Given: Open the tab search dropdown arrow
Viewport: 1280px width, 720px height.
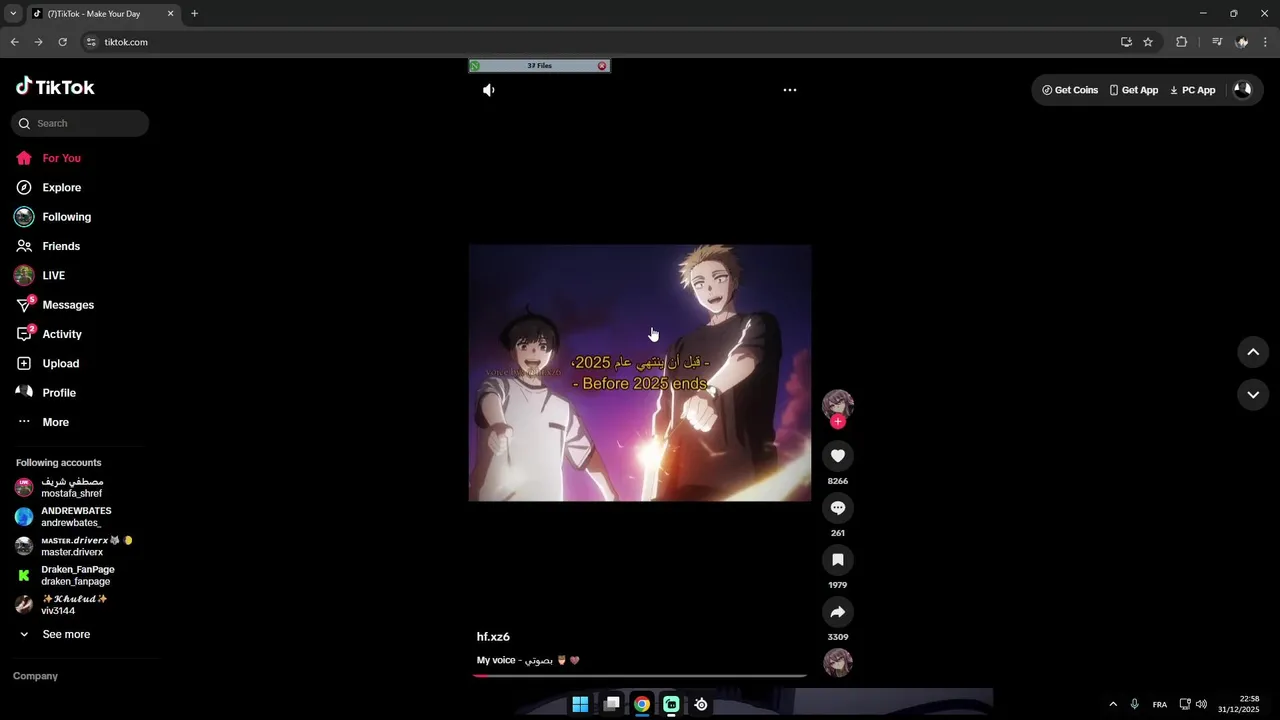Looking at the screenshot, I should (x=13, y=14).
